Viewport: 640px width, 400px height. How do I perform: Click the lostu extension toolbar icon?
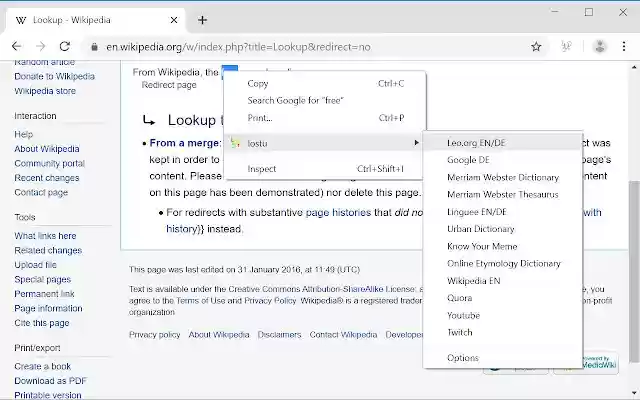click(566, 47)
